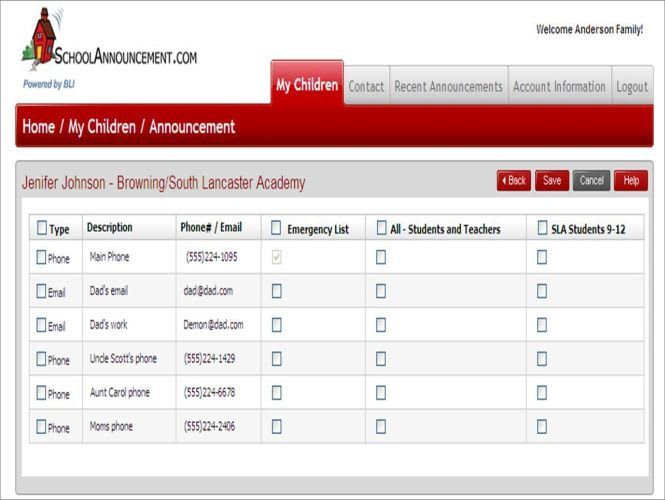Toggle the Emergency List header checkbox
Screen dimensions: 665x500
pyautogui.click(x=276, y=227)
